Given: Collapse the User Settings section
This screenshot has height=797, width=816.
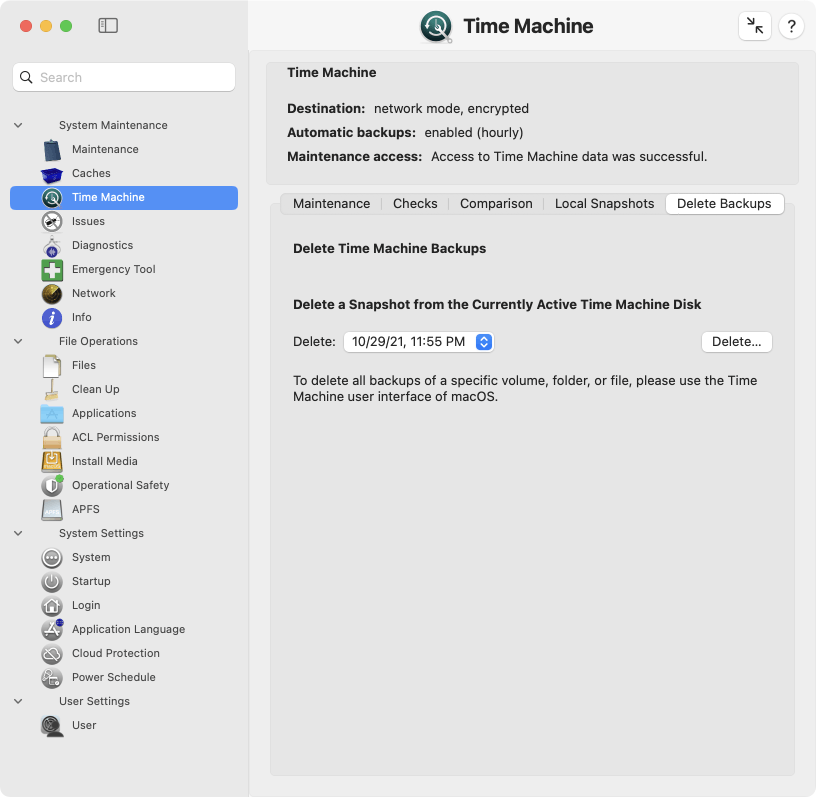Looking at the screenshot, I should coord(18,701).
